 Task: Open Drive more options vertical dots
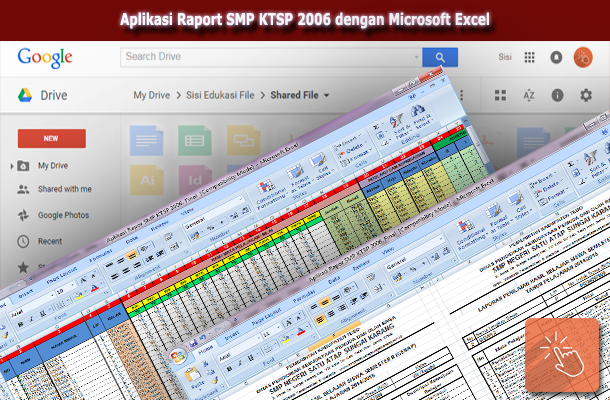pos(461,95)
